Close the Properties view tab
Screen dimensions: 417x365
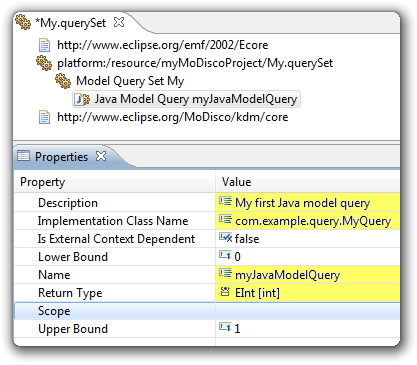click(x=101, y=156)
